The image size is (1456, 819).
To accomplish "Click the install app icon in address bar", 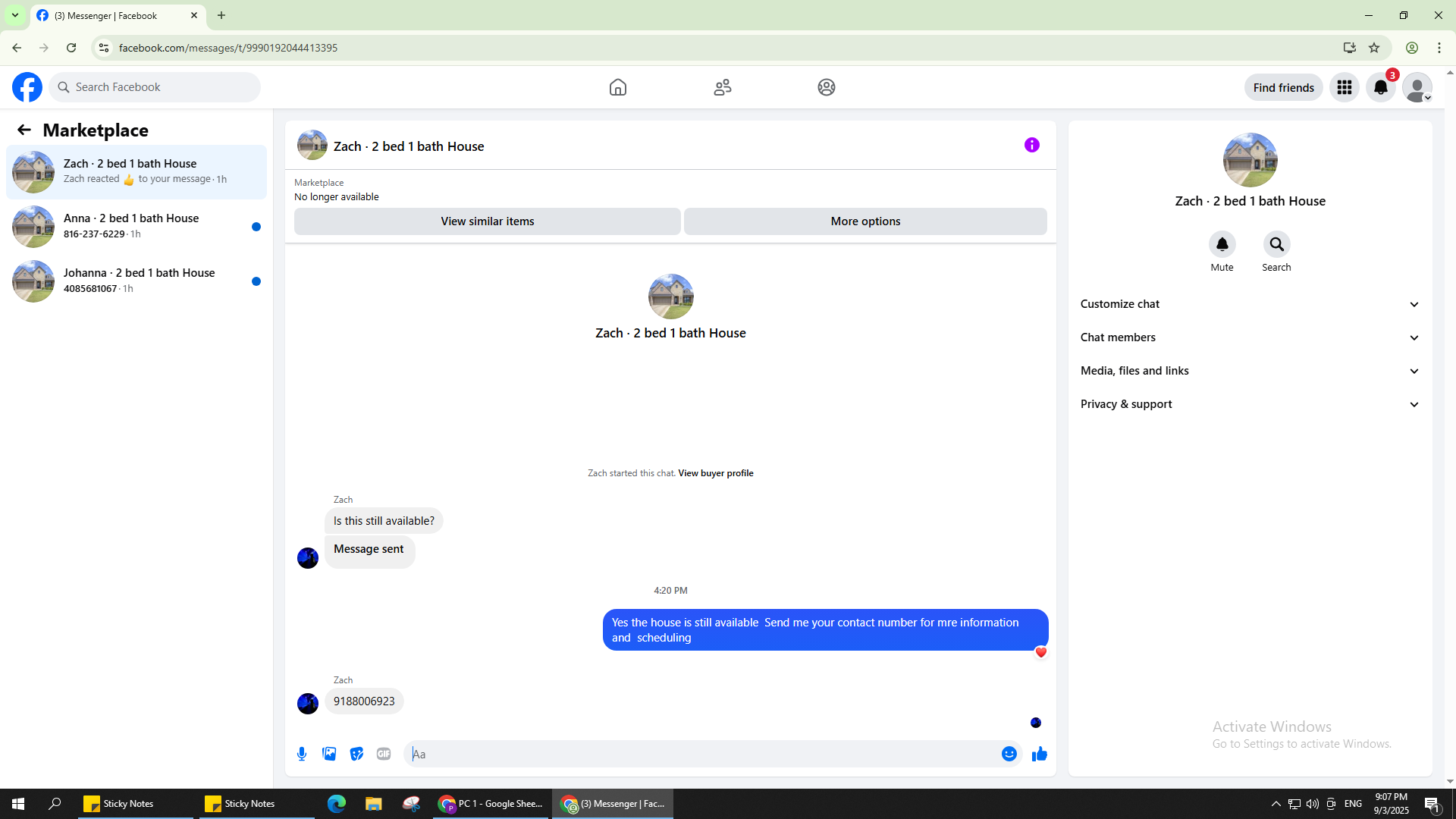I will point(1350,48).
